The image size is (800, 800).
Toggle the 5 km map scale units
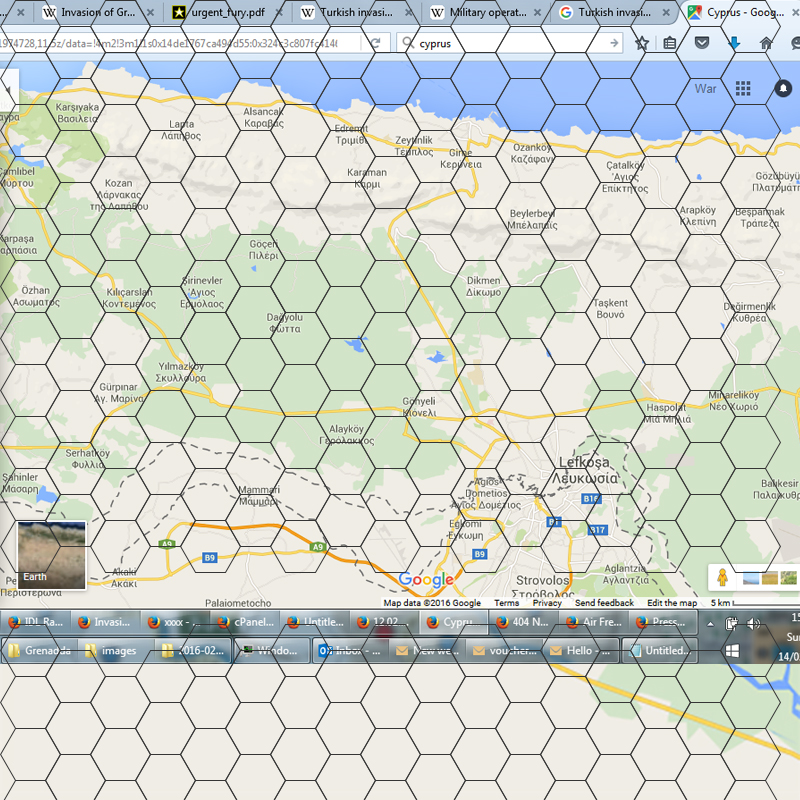click(755, 603)
